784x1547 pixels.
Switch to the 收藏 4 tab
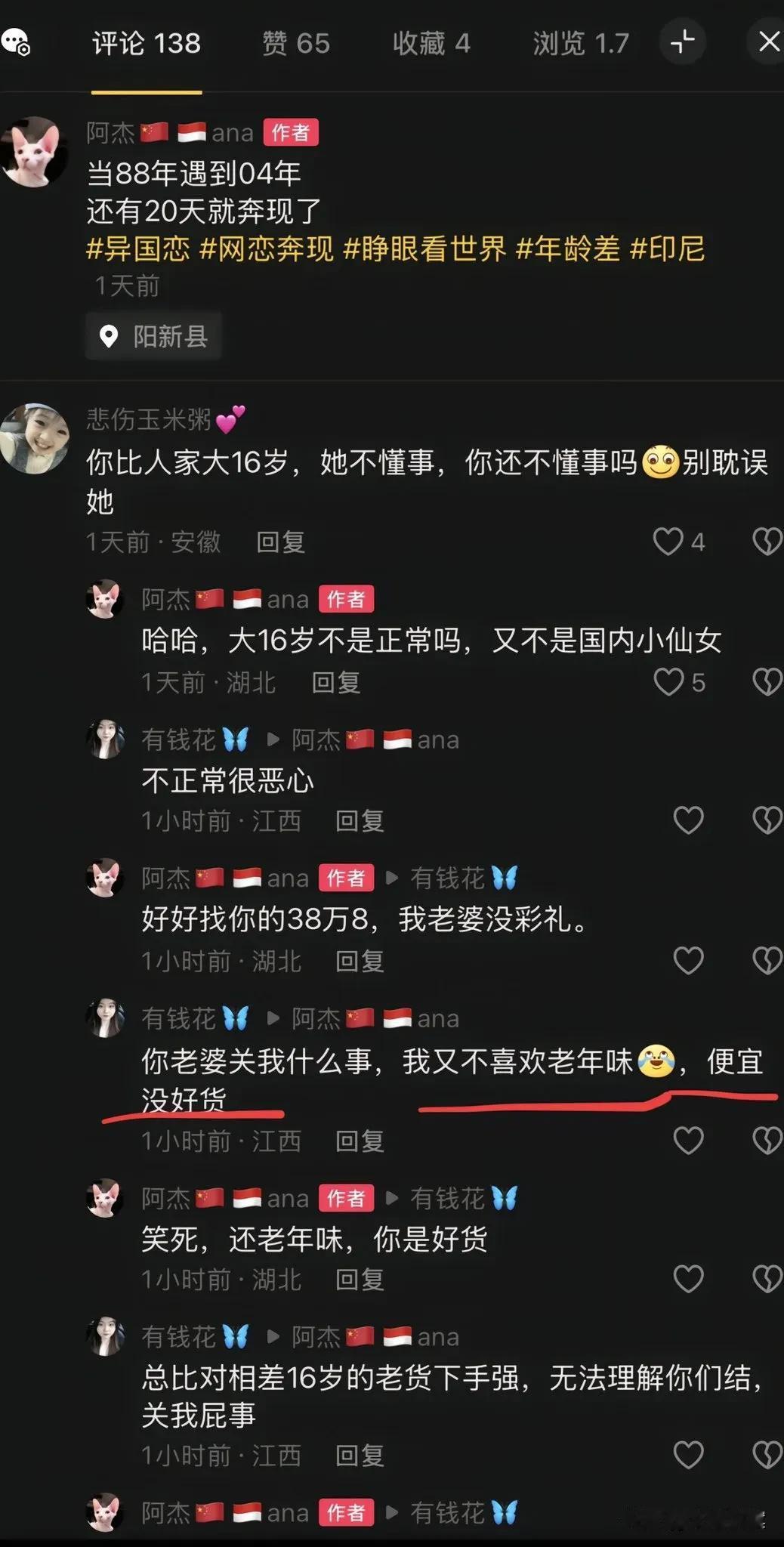coord(431,43)
